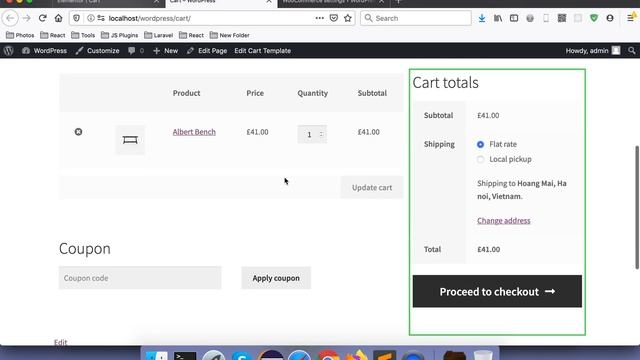Open Customize in admin bar
640x360 pixels.
coord(98,51)
